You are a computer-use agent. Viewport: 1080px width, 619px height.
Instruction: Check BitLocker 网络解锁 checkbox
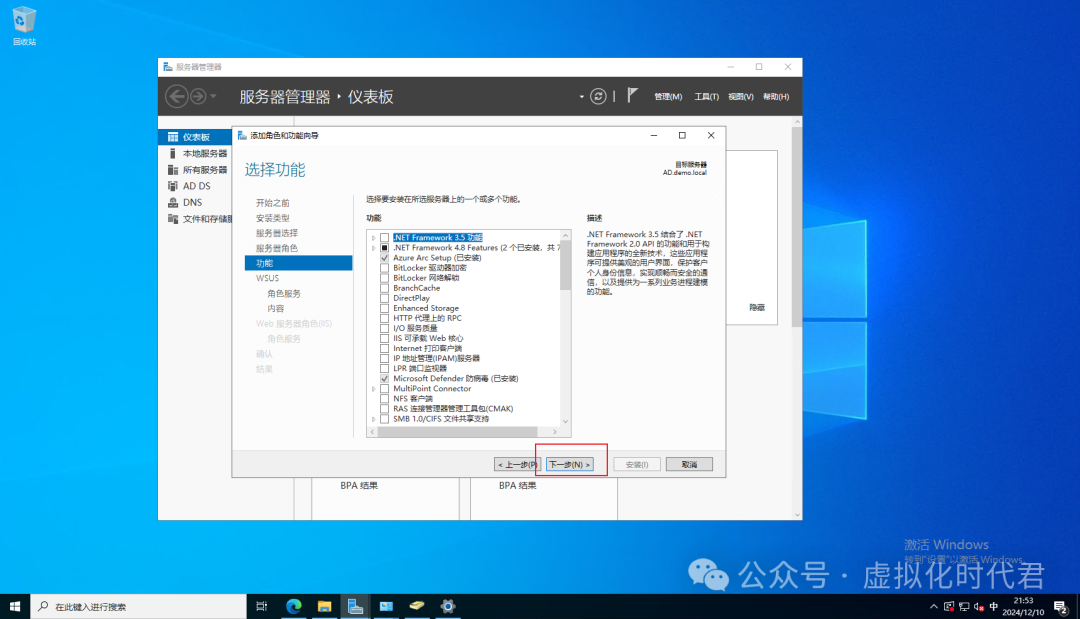pyautogui.click(x=384, y=278)
